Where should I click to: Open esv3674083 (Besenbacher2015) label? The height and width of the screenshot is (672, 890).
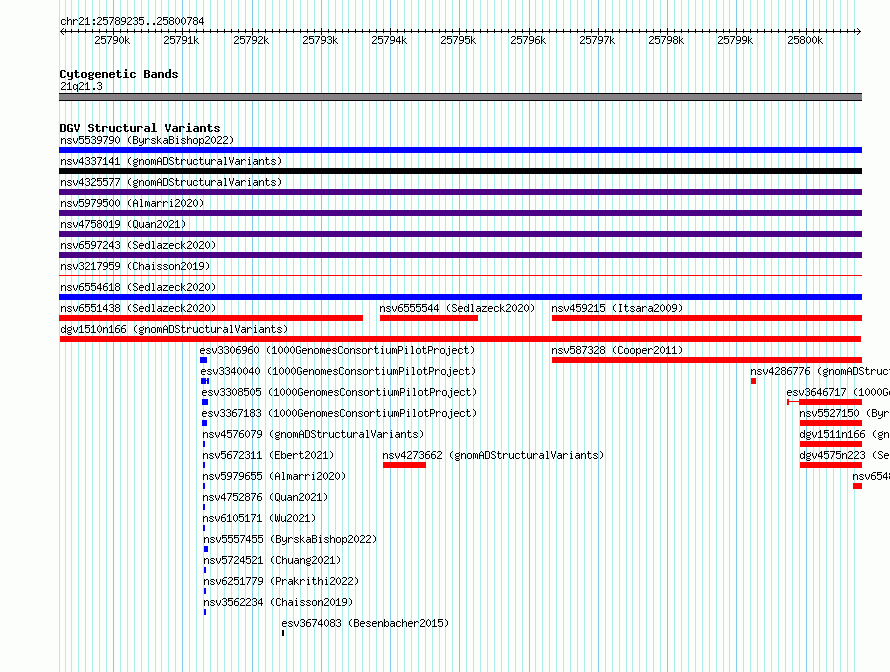365,623
